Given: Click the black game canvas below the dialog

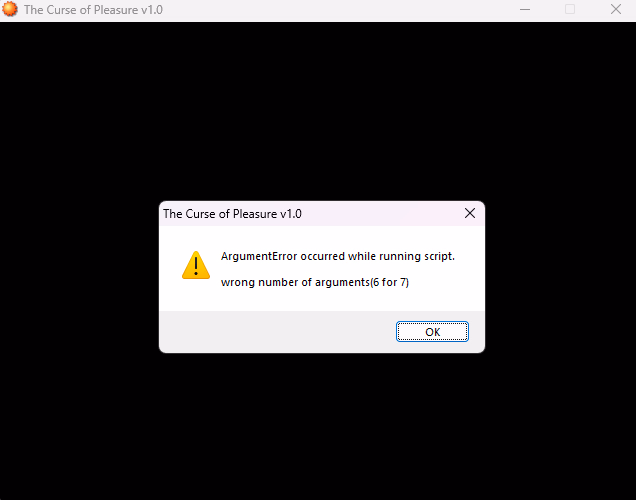Looking at the screenshot, I should click(318, 426).
